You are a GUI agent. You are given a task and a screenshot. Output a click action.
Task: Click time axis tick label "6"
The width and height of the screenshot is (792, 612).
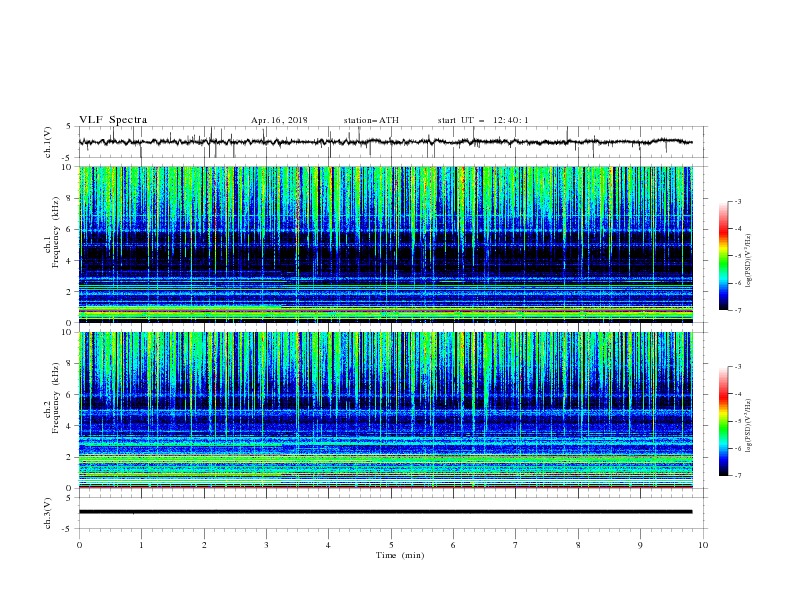tap(454, 545)
